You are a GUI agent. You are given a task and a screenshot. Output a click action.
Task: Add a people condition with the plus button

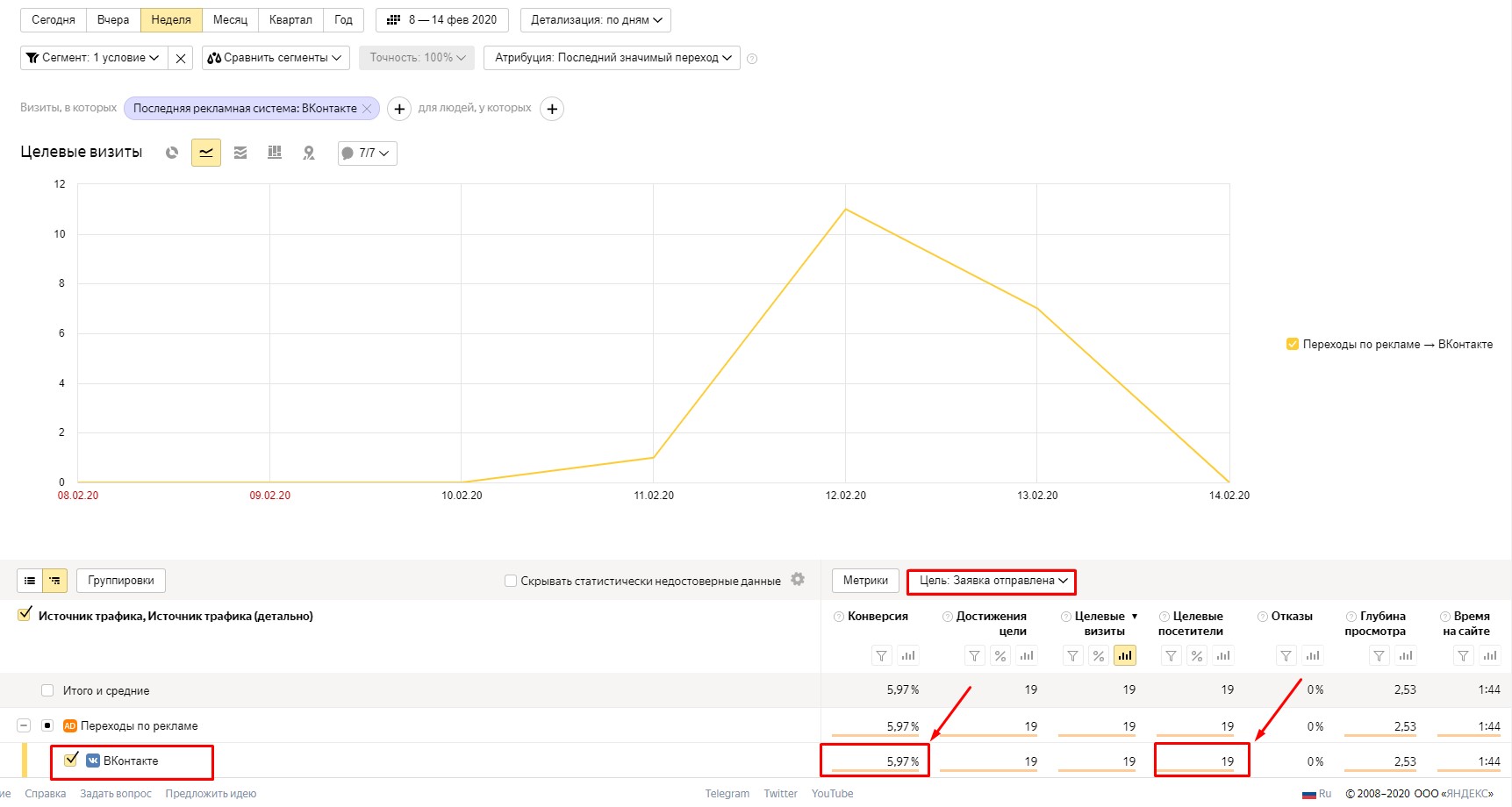[552, 109]
